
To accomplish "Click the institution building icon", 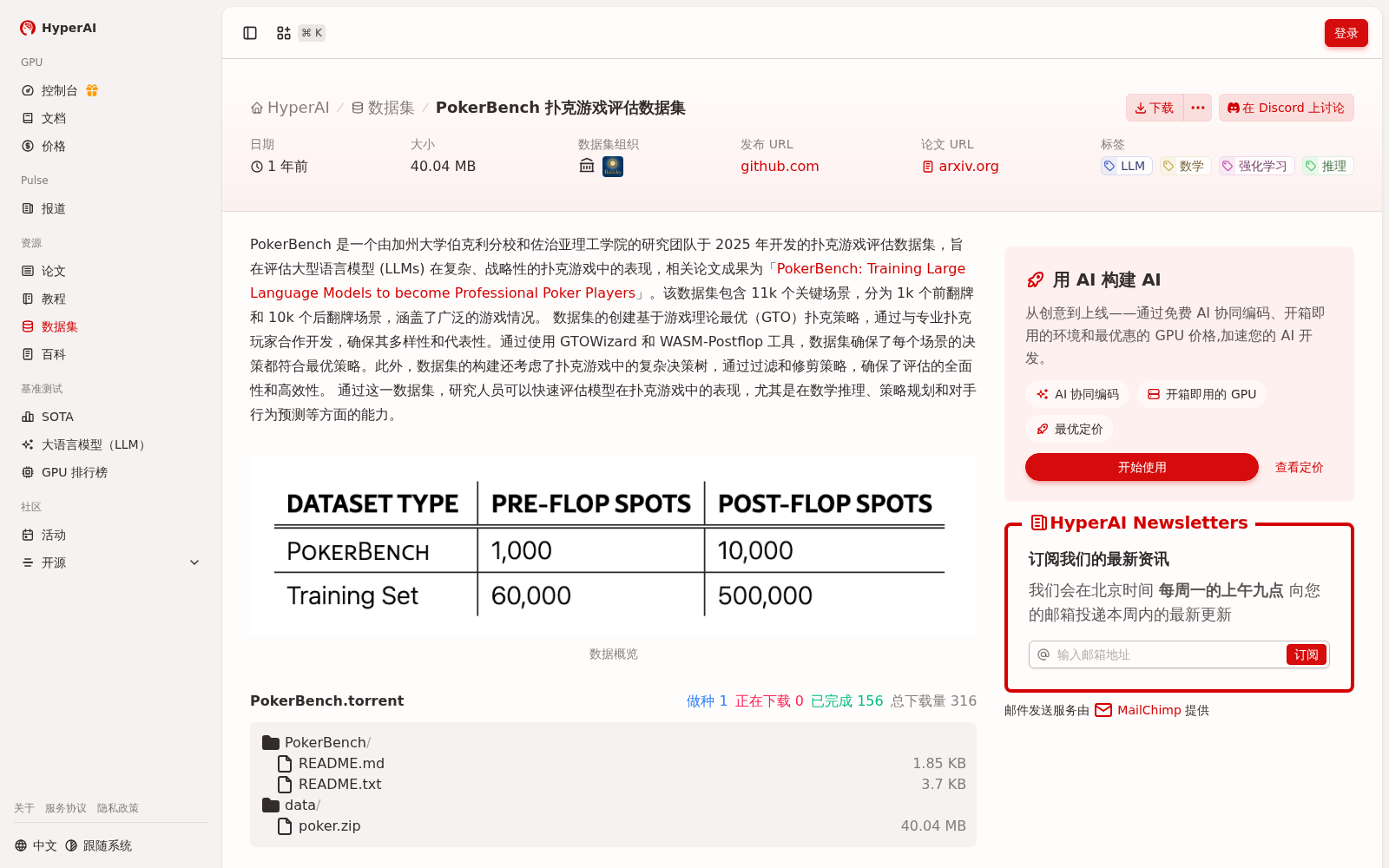I will (587, 166).
